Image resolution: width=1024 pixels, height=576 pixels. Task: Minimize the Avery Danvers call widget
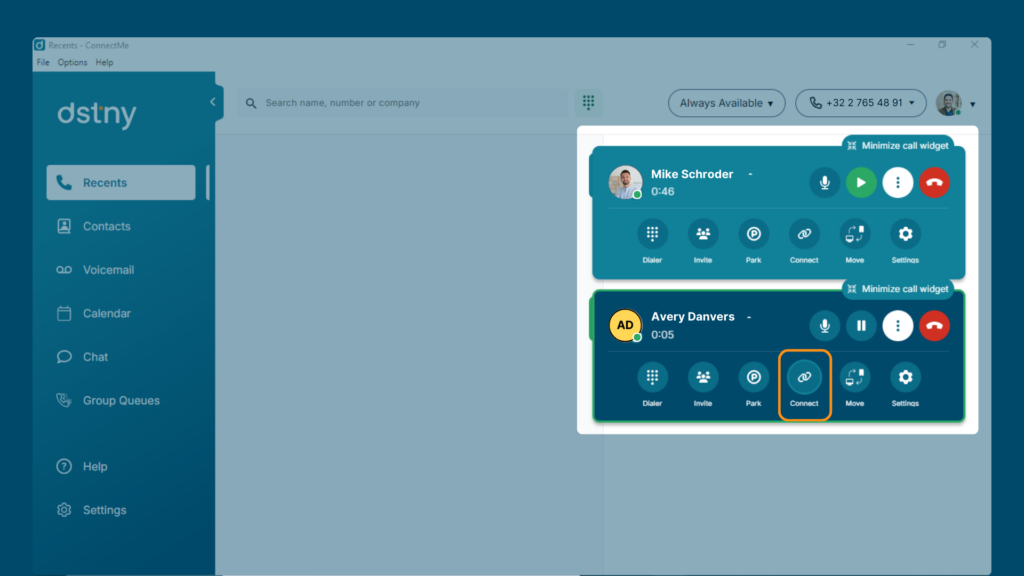point(898,289)
